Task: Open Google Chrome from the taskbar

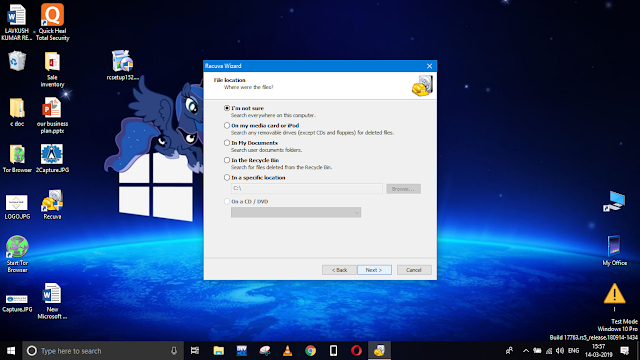Action: [x=311, y=351]
